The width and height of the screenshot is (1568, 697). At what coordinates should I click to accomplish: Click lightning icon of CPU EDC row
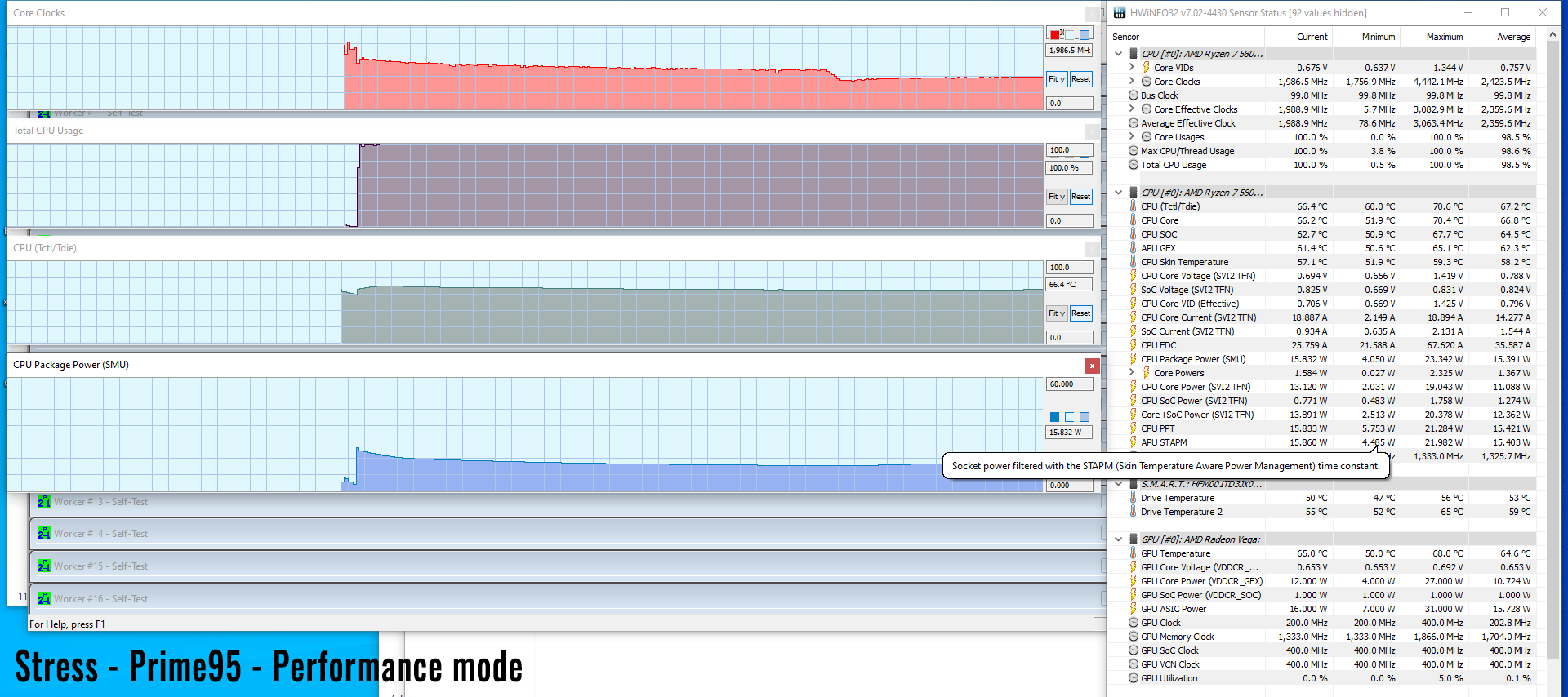point(1134,345)
